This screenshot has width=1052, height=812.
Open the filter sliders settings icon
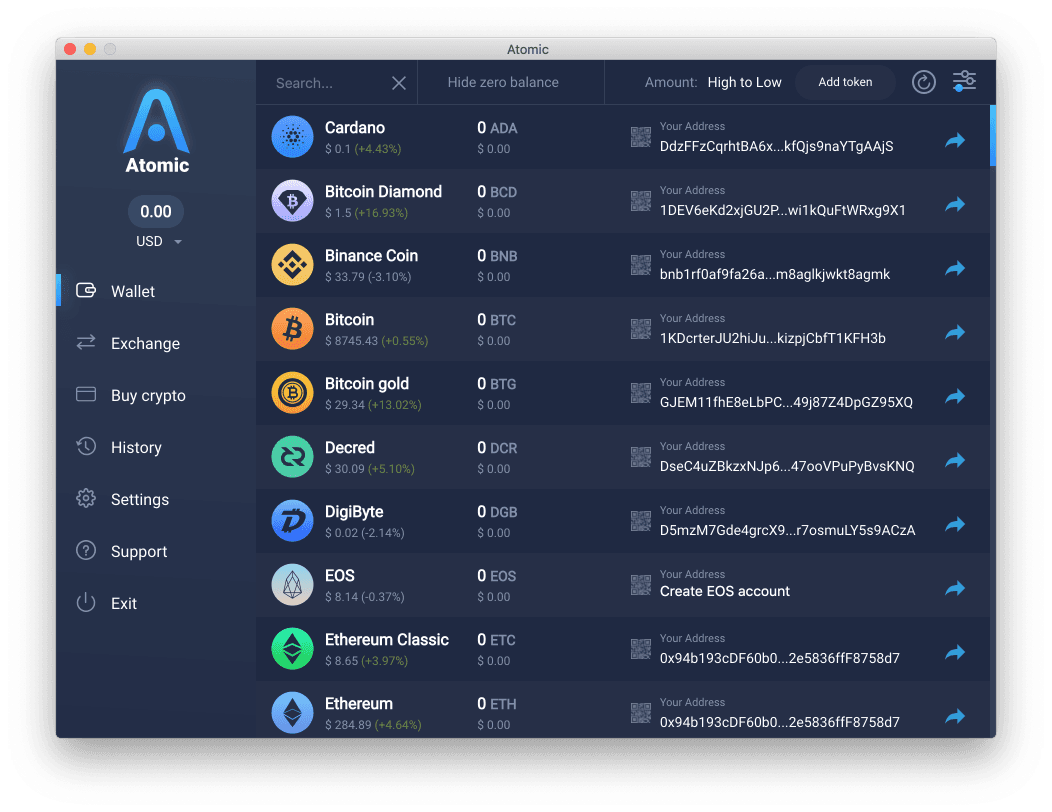coord(964,81)
